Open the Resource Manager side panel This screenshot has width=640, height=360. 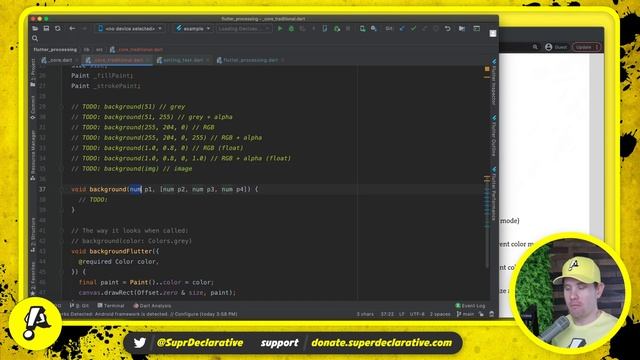(33, 155)
